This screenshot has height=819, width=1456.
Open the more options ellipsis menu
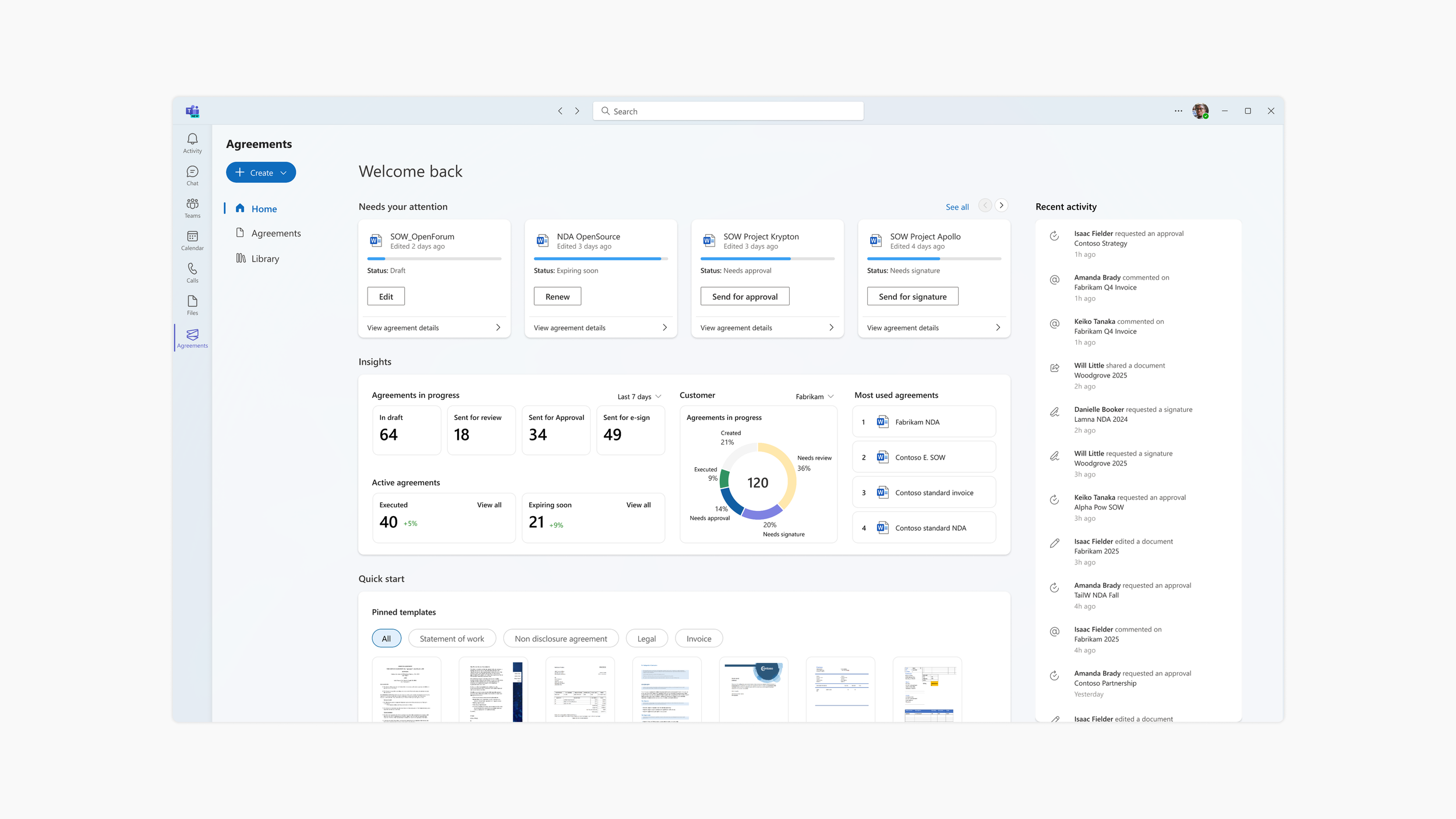click(x=1178, y=111)
